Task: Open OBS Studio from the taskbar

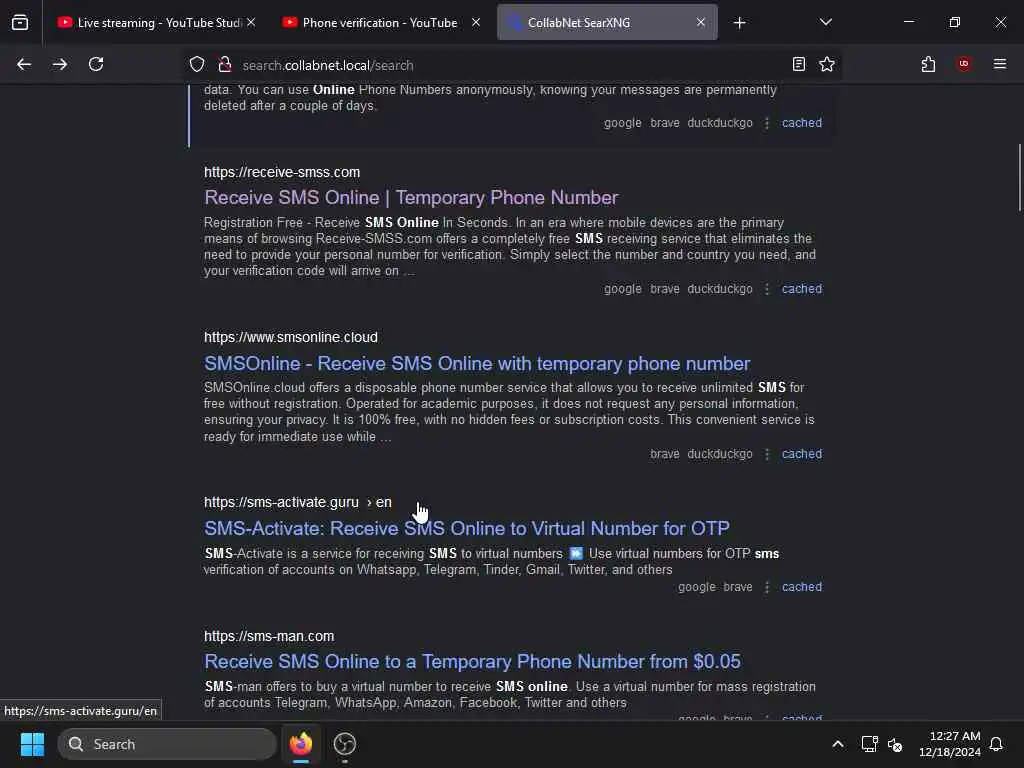Action: 345,744
